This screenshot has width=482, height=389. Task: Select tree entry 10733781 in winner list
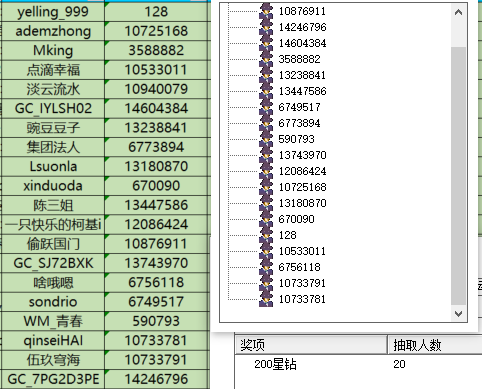click(x=302, y=299)
